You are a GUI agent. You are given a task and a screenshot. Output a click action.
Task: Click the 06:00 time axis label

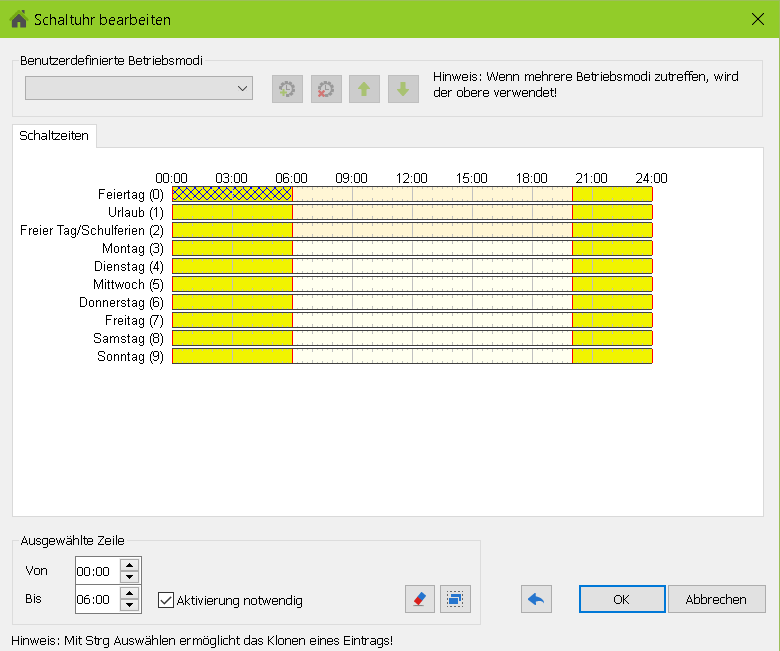pos(292,178)
